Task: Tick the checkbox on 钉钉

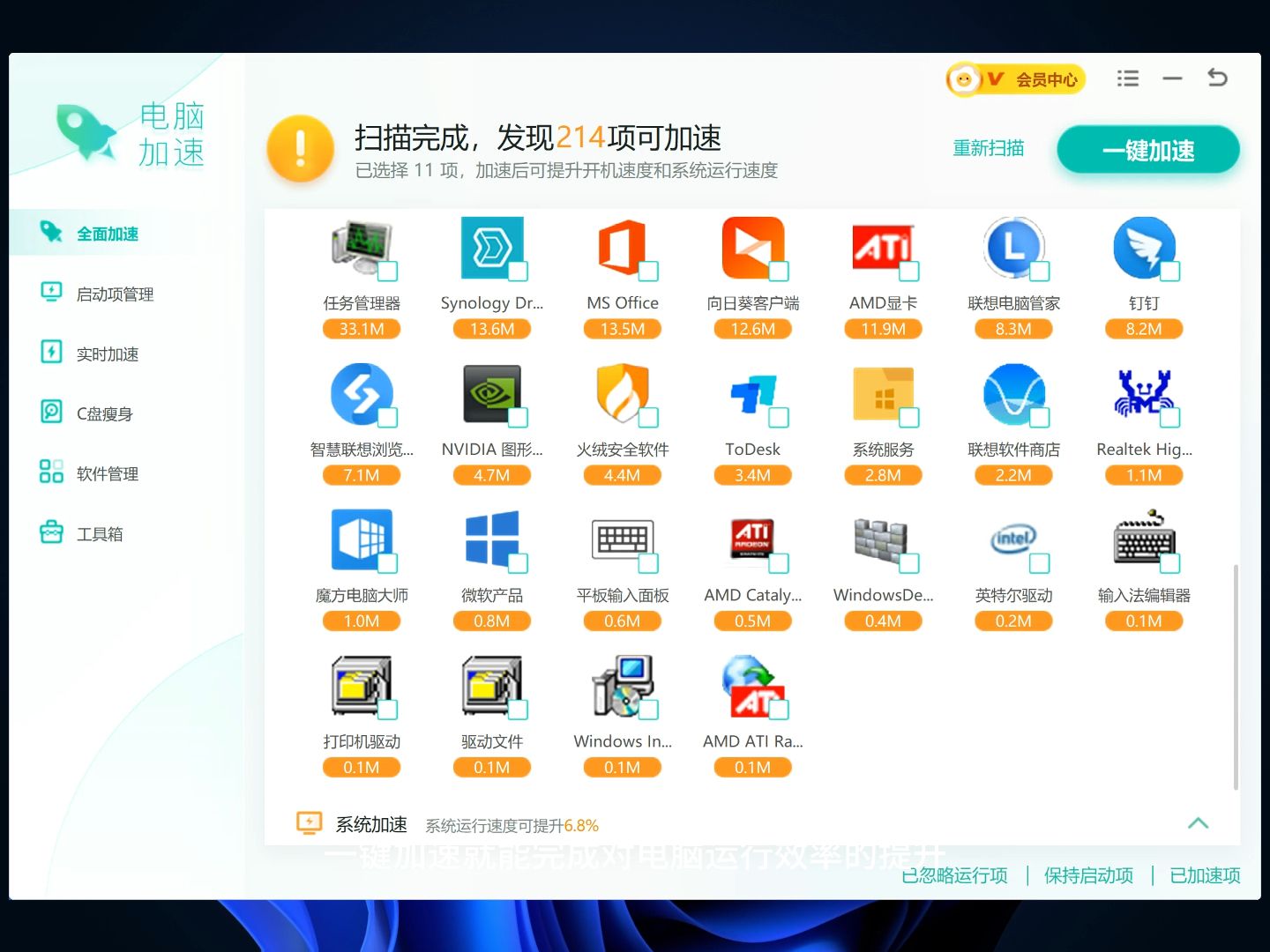Action: coord(1170,271)
